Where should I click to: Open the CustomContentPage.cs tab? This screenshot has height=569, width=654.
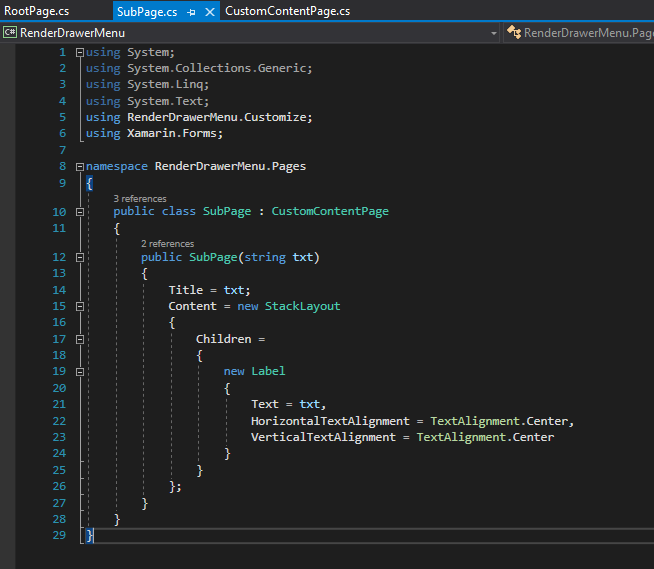287,11
